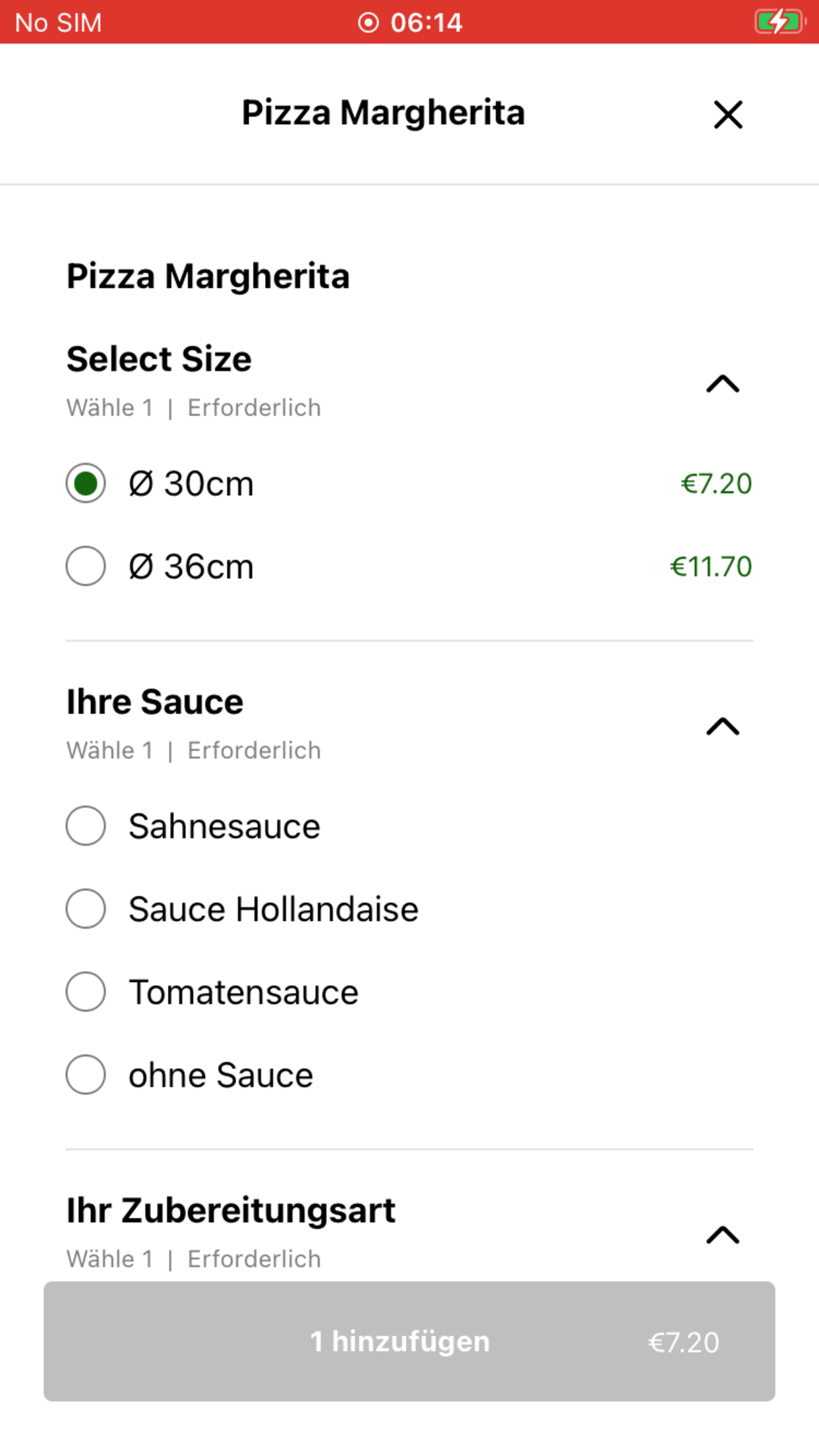Image resolution: width=819 pixels, height=1456 pixels.
Task: Tap the Sauce Hollandaise label text
Action: pyautogui.click(x=274, y=909)
